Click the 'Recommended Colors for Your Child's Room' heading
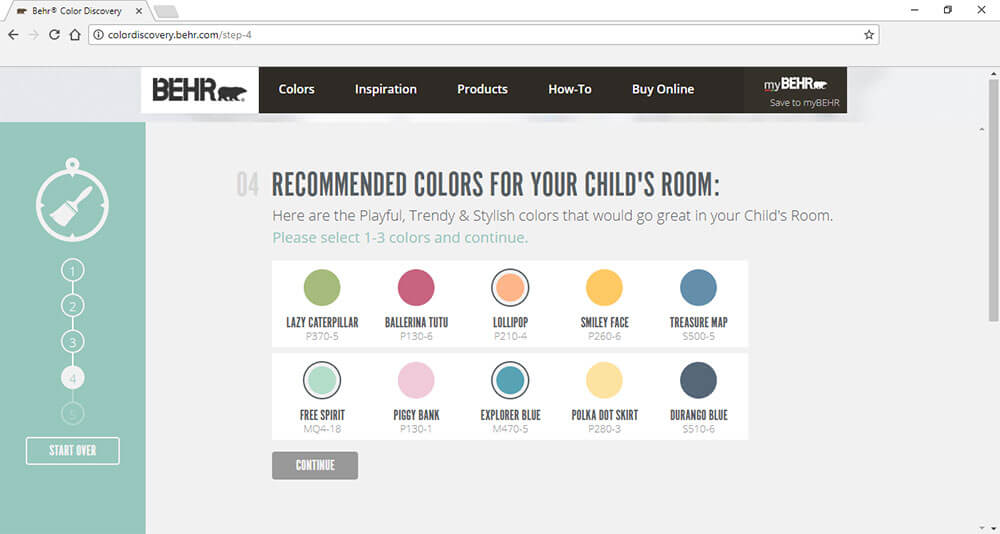The width and height of the screenshot is (1000, 534). pos(496,185)
